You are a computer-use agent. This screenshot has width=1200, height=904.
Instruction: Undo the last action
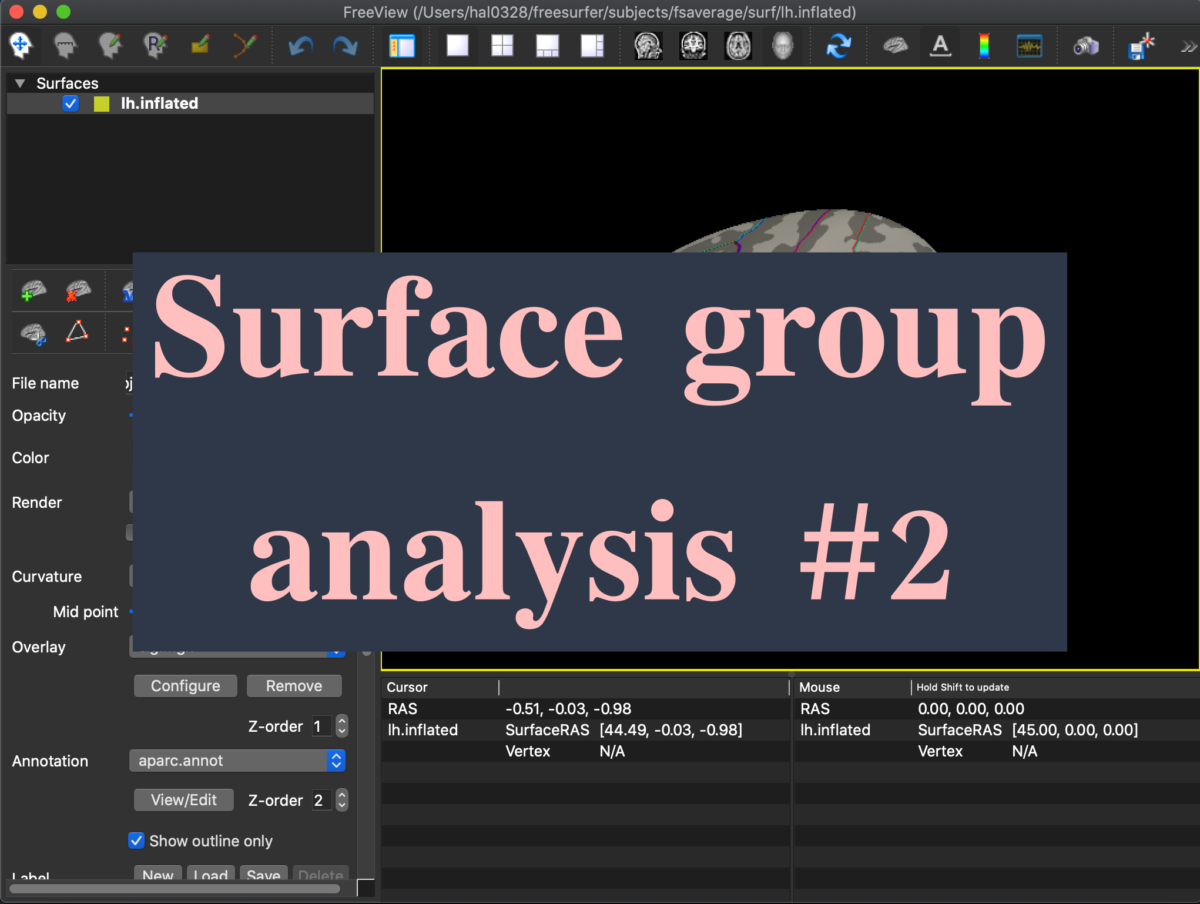coord(300,45)
